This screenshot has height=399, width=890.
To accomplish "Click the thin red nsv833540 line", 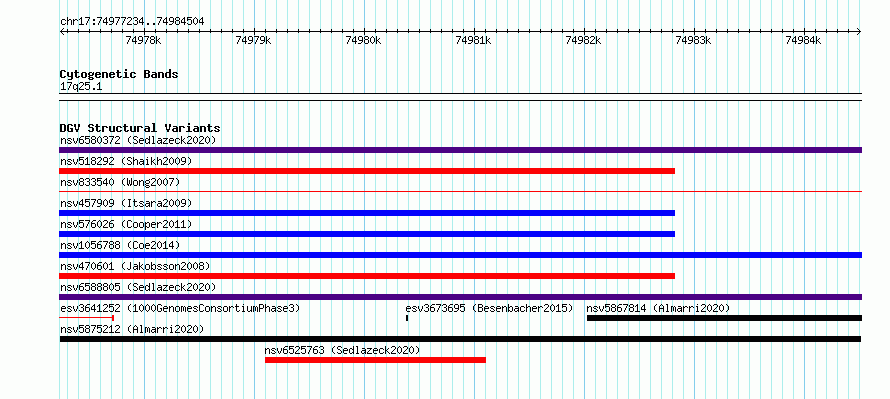I will click(460, 192).
